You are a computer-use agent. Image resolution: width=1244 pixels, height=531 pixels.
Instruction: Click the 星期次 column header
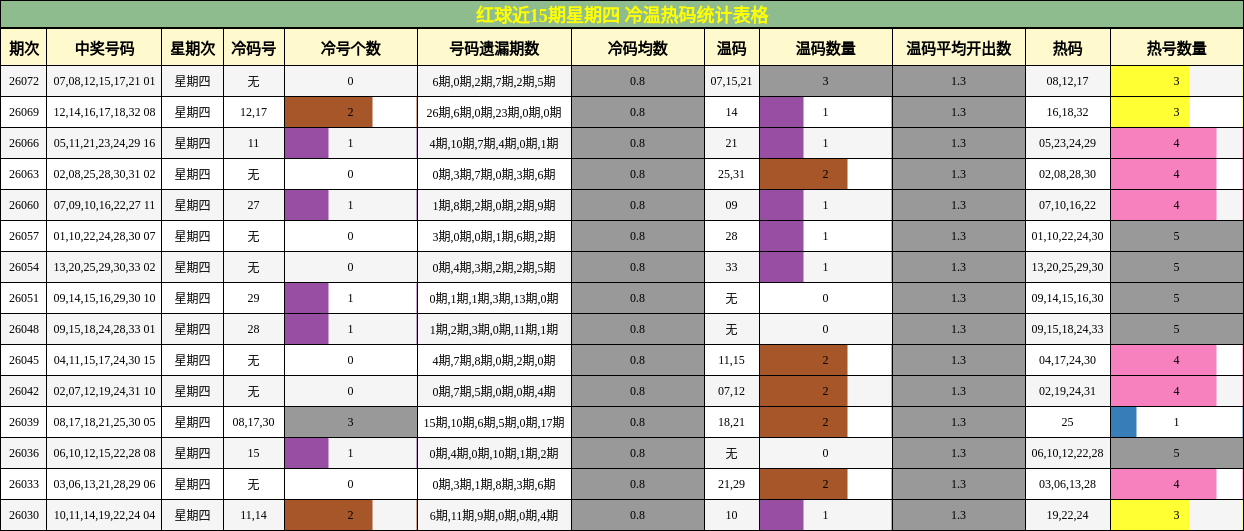click(192, 48)
